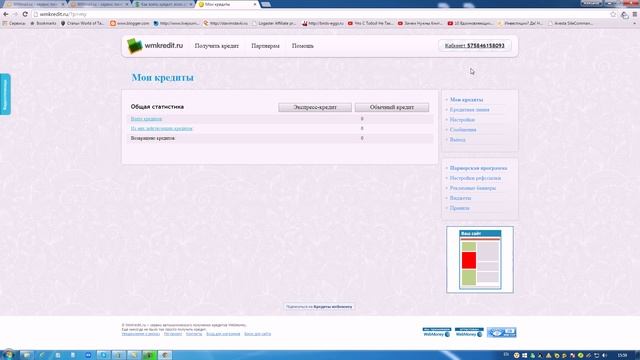Image resolution: width=640 pixels, height=360 pixels.
Task: Select the 'Общая статистика' heading
Action: pyautogui.click(x=157, y=107)
